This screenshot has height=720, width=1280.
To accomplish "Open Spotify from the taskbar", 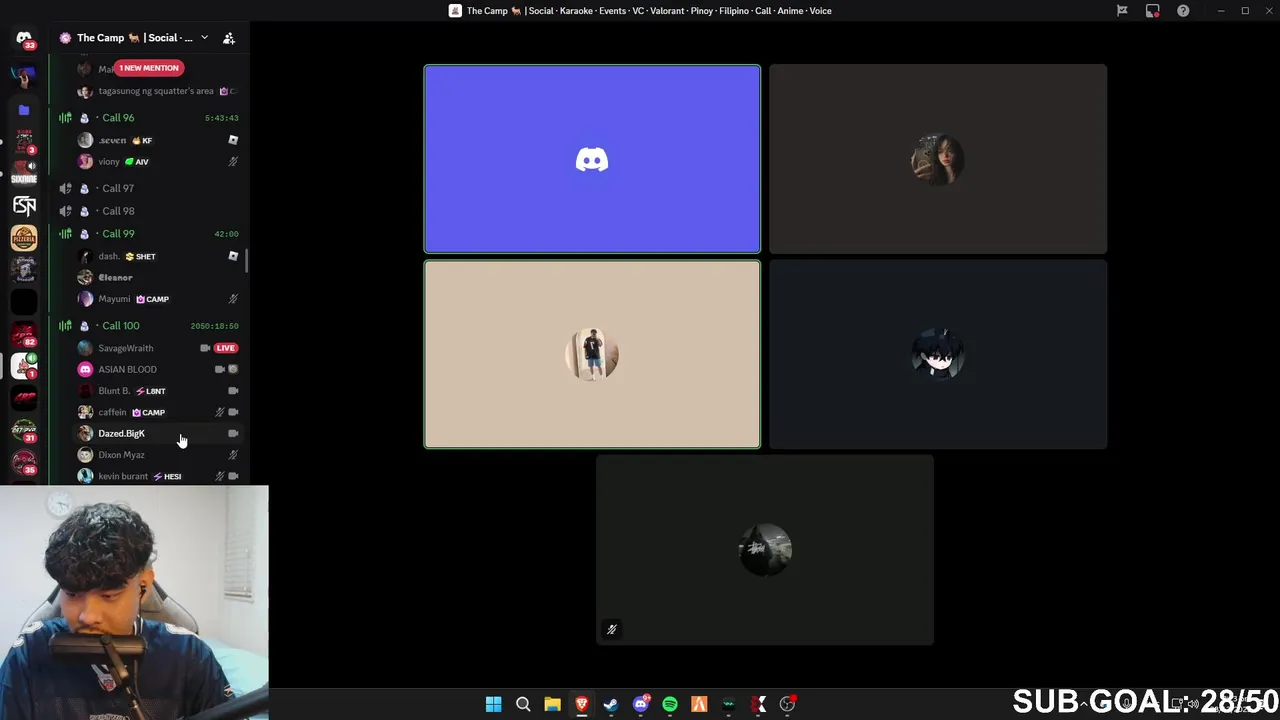I will [x=670, y=704].
